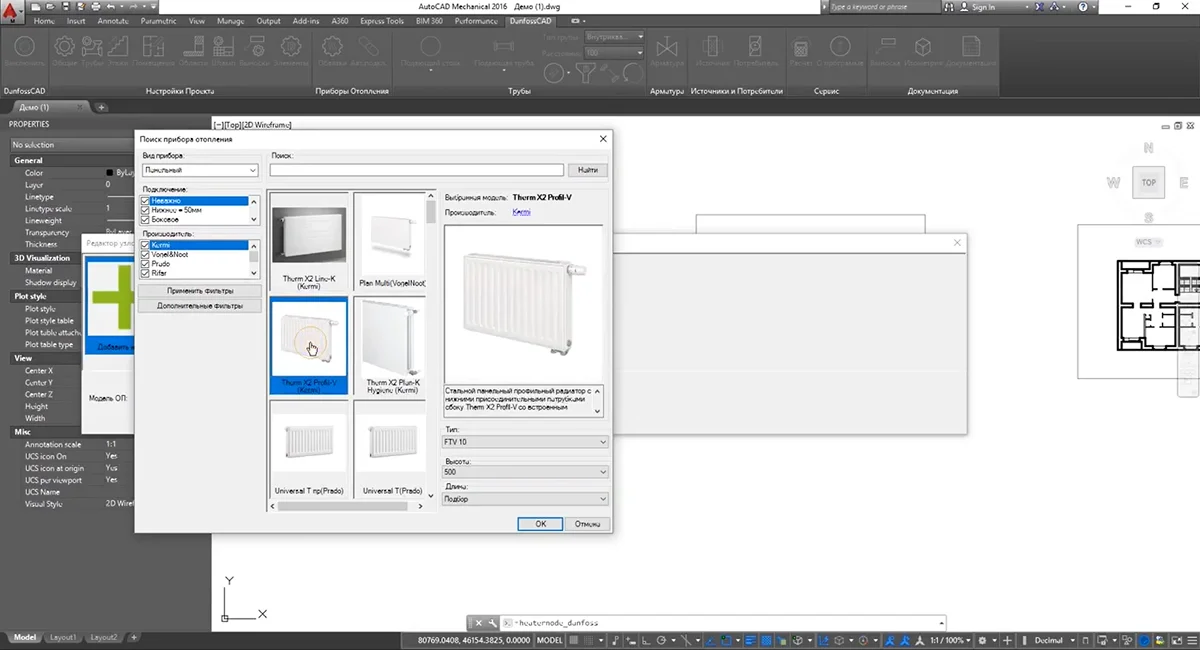1200x650 pixels.
Task: Click the TOP face of the ViewCube
Action: pos(1149,183)
